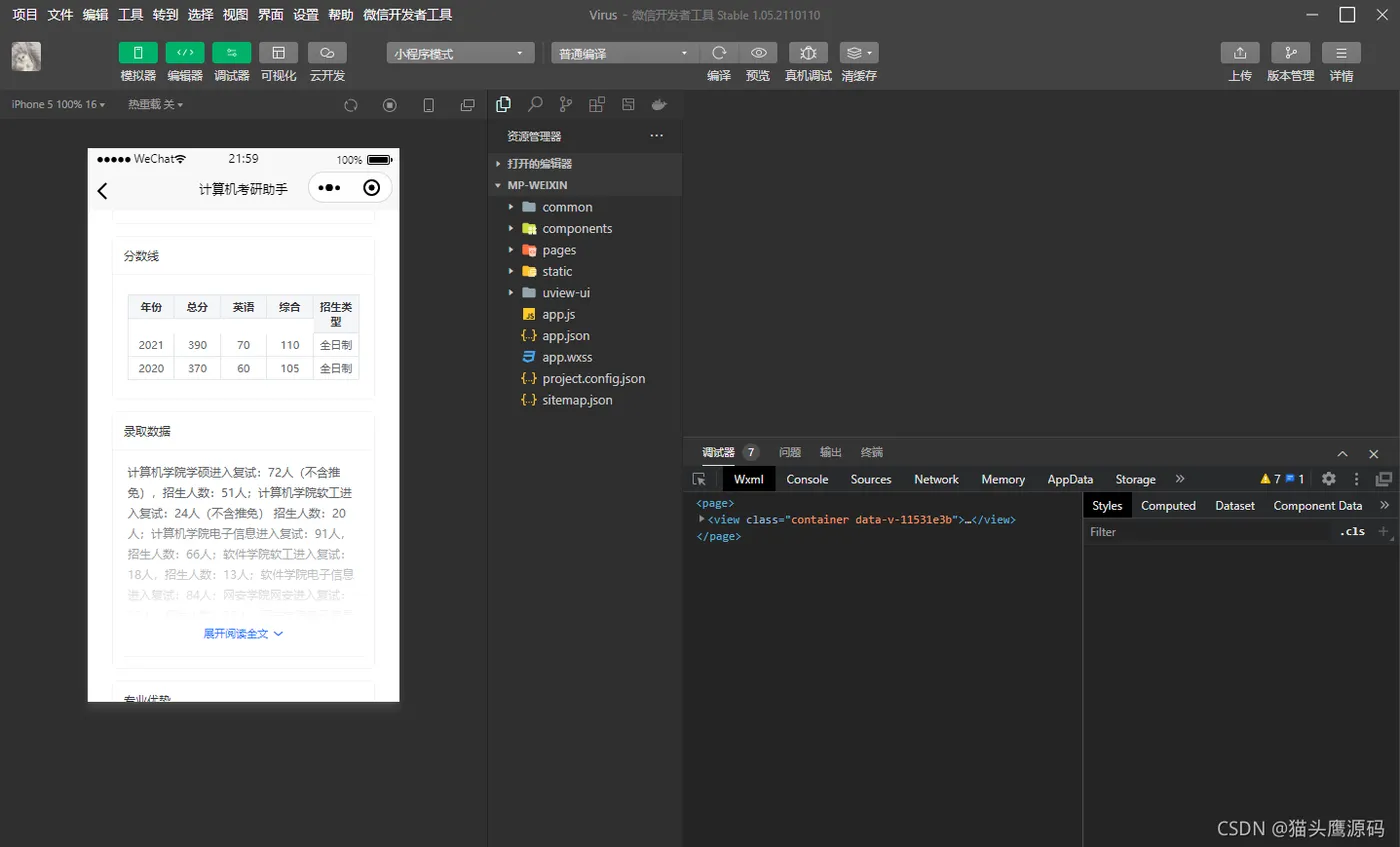This screenshot has height=847, width=1400.
Task: Toggle the debugger panel button
Action: [232, 53]
